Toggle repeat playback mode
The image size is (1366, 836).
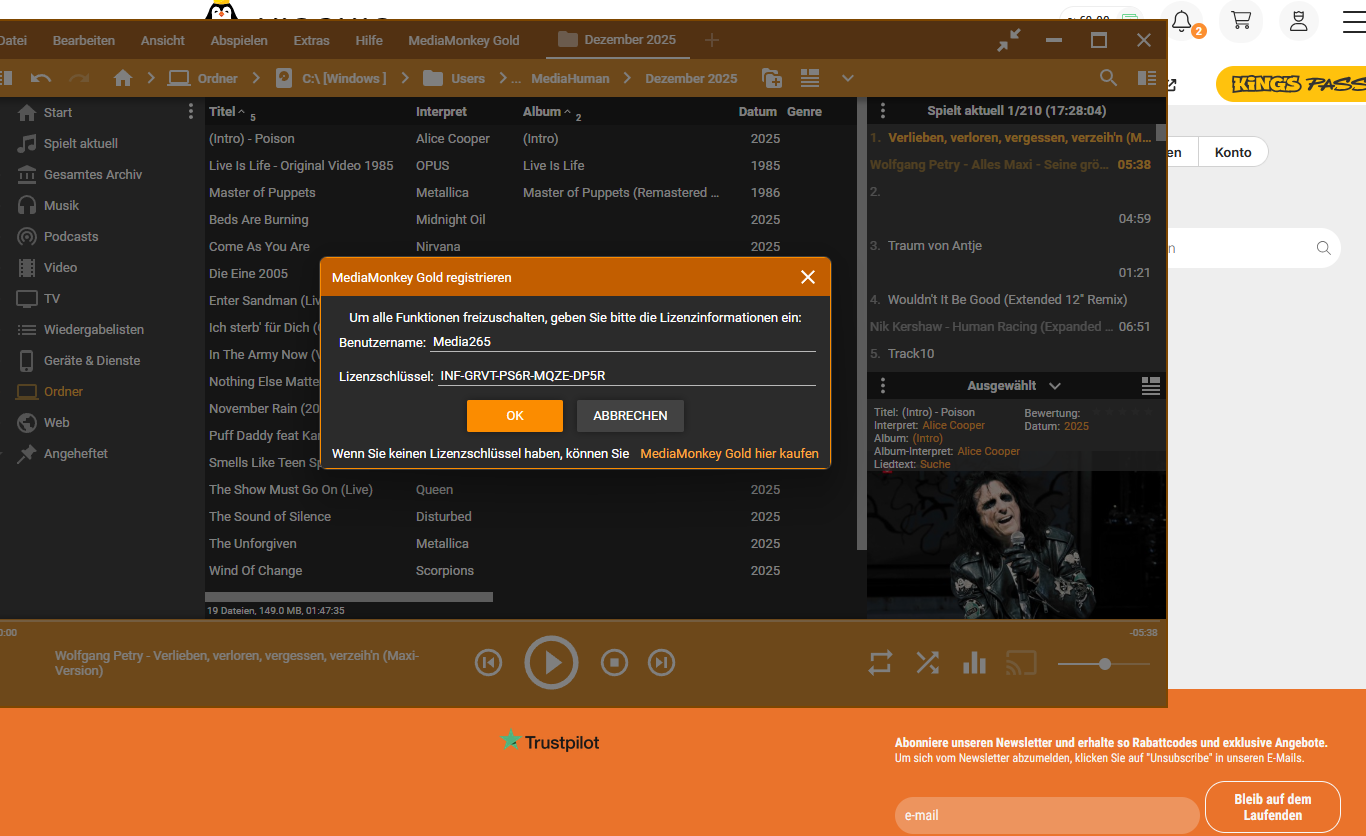880,662
